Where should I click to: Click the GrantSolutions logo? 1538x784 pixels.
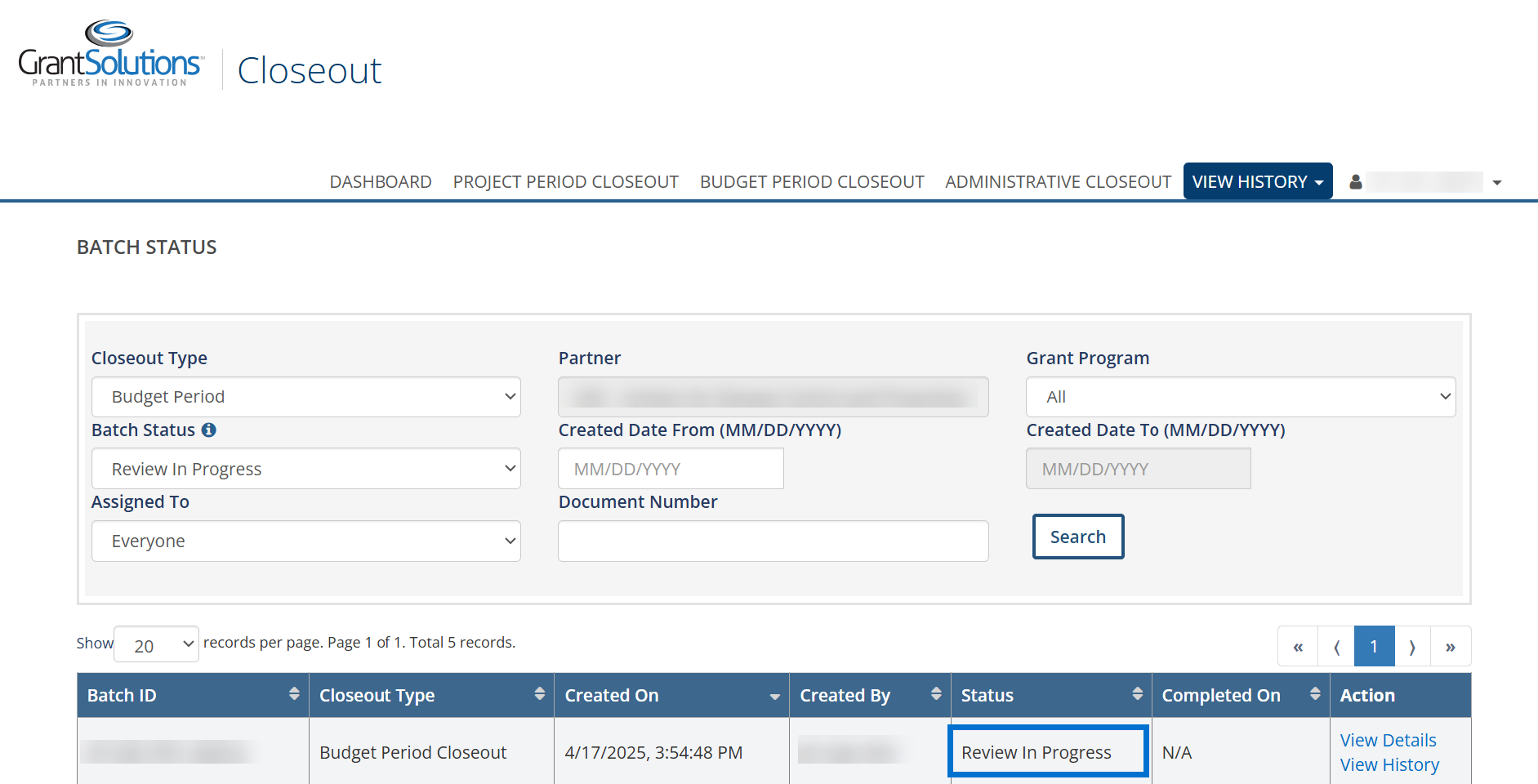[110, 55]
